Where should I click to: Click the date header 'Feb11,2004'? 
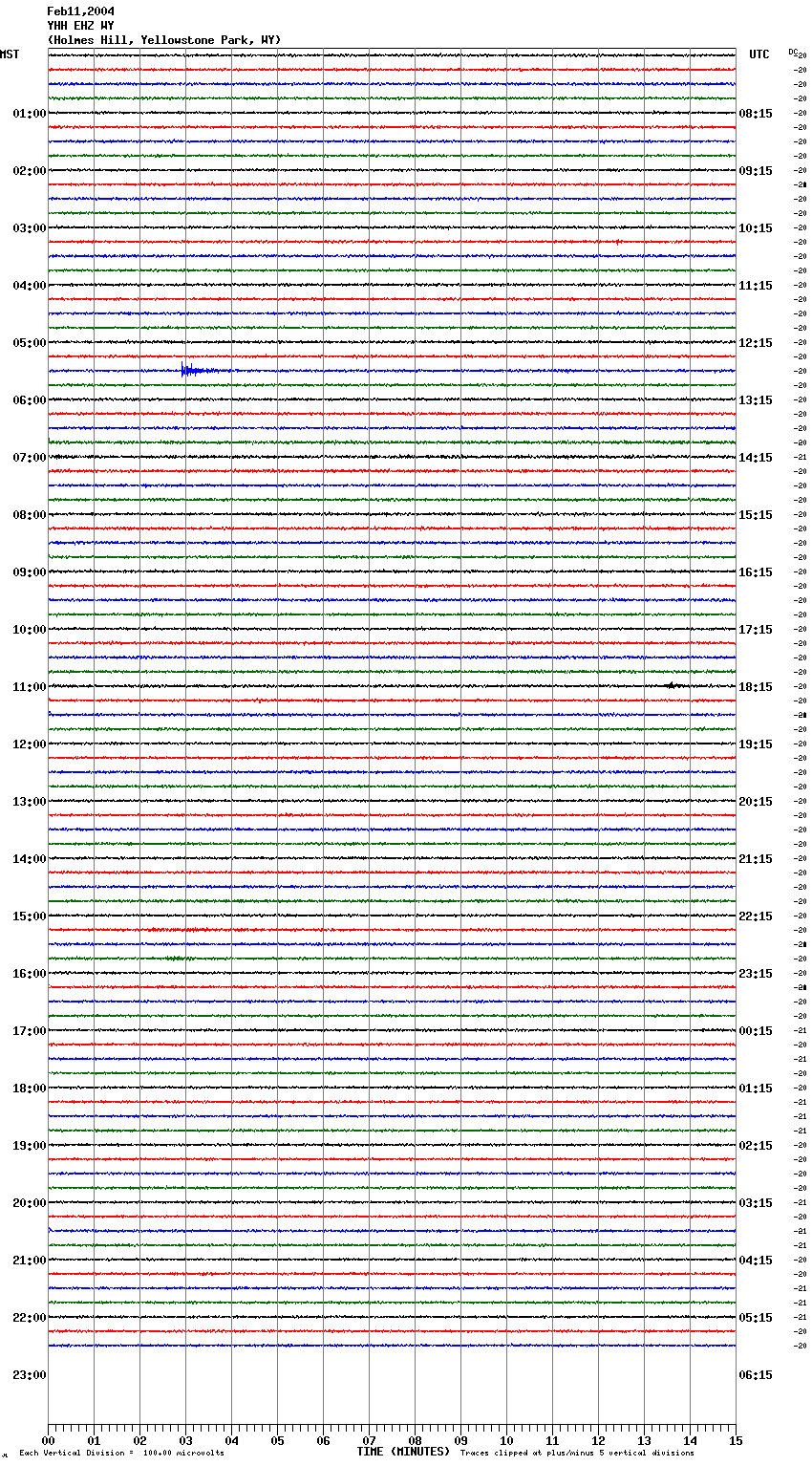click(x=80, y=11)
